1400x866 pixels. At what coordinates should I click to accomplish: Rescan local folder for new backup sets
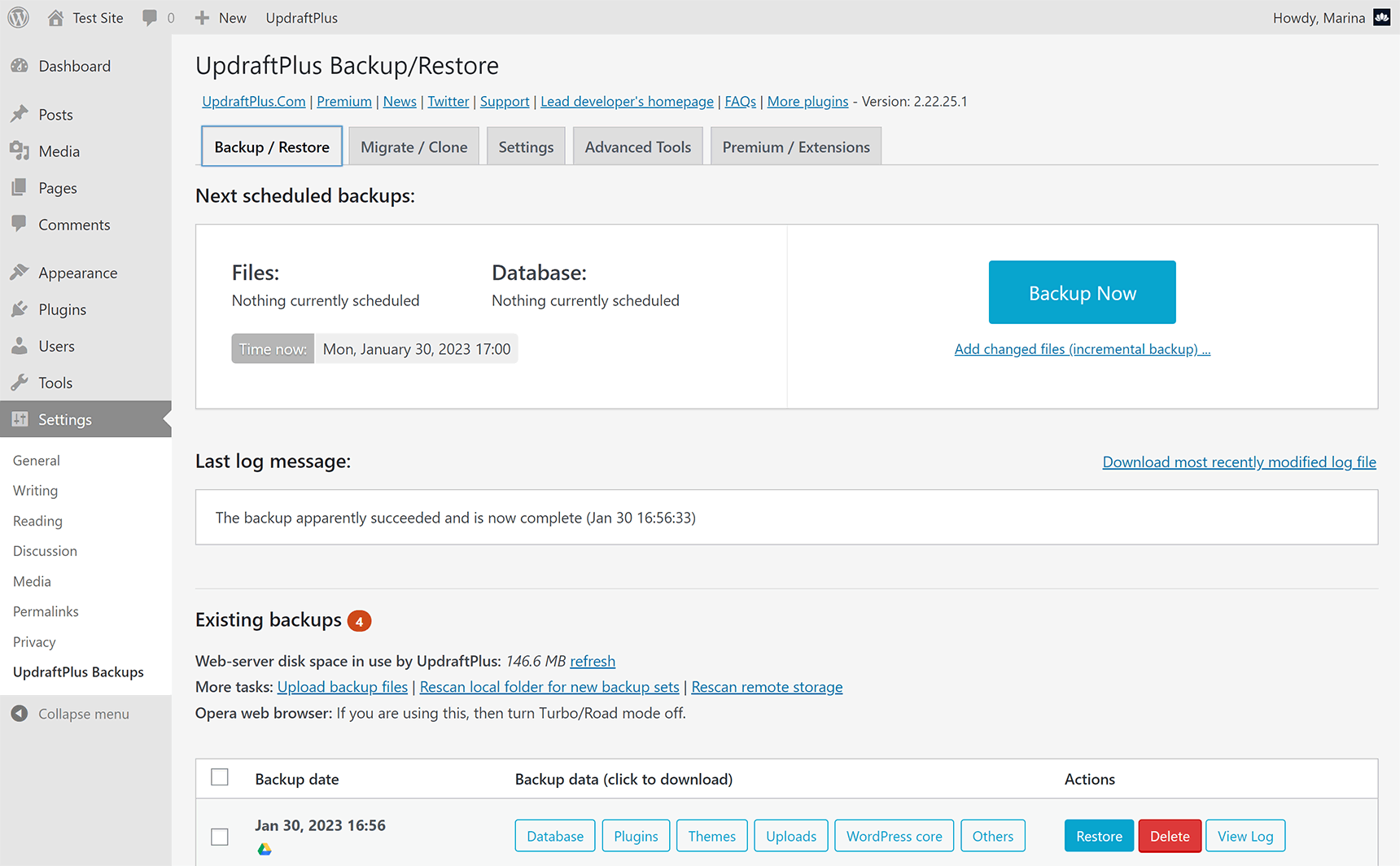pos(549,686)
